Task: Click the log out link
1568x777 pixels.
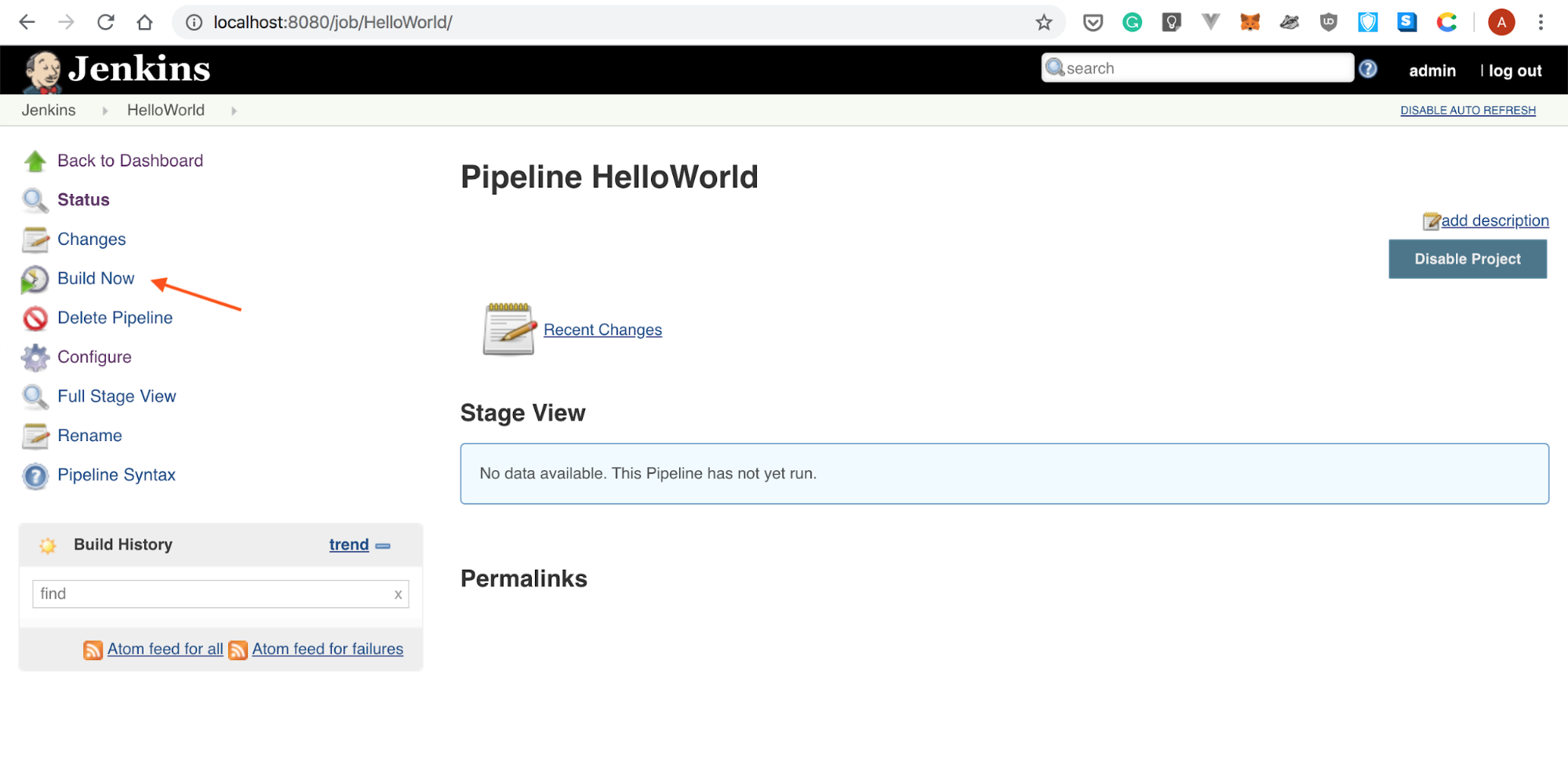Action: (x=1515, y=71)
